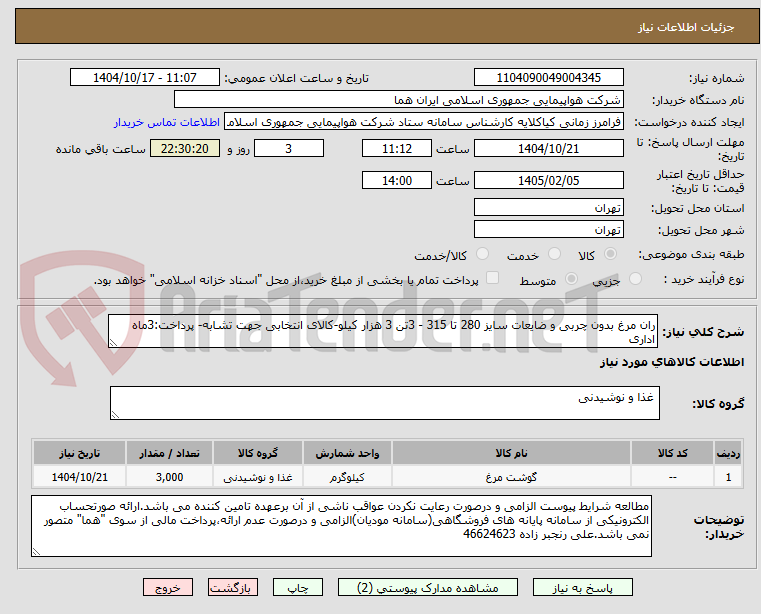Click the کیلوگرم unit cell

tap(347, 477)
